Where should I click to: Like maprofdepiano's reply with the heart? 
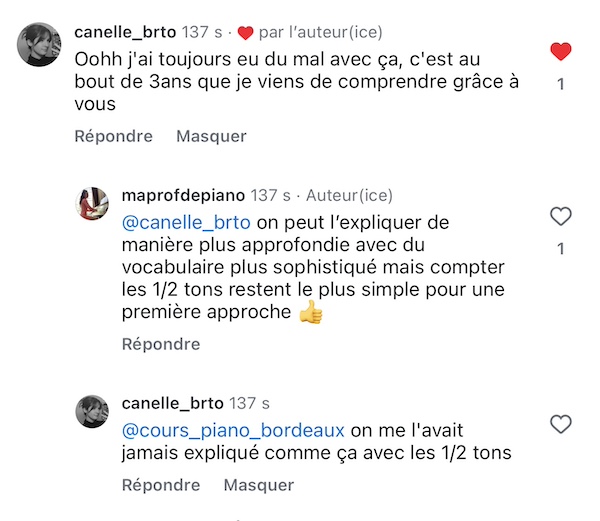pyautogui.click(x=561, y=216)
